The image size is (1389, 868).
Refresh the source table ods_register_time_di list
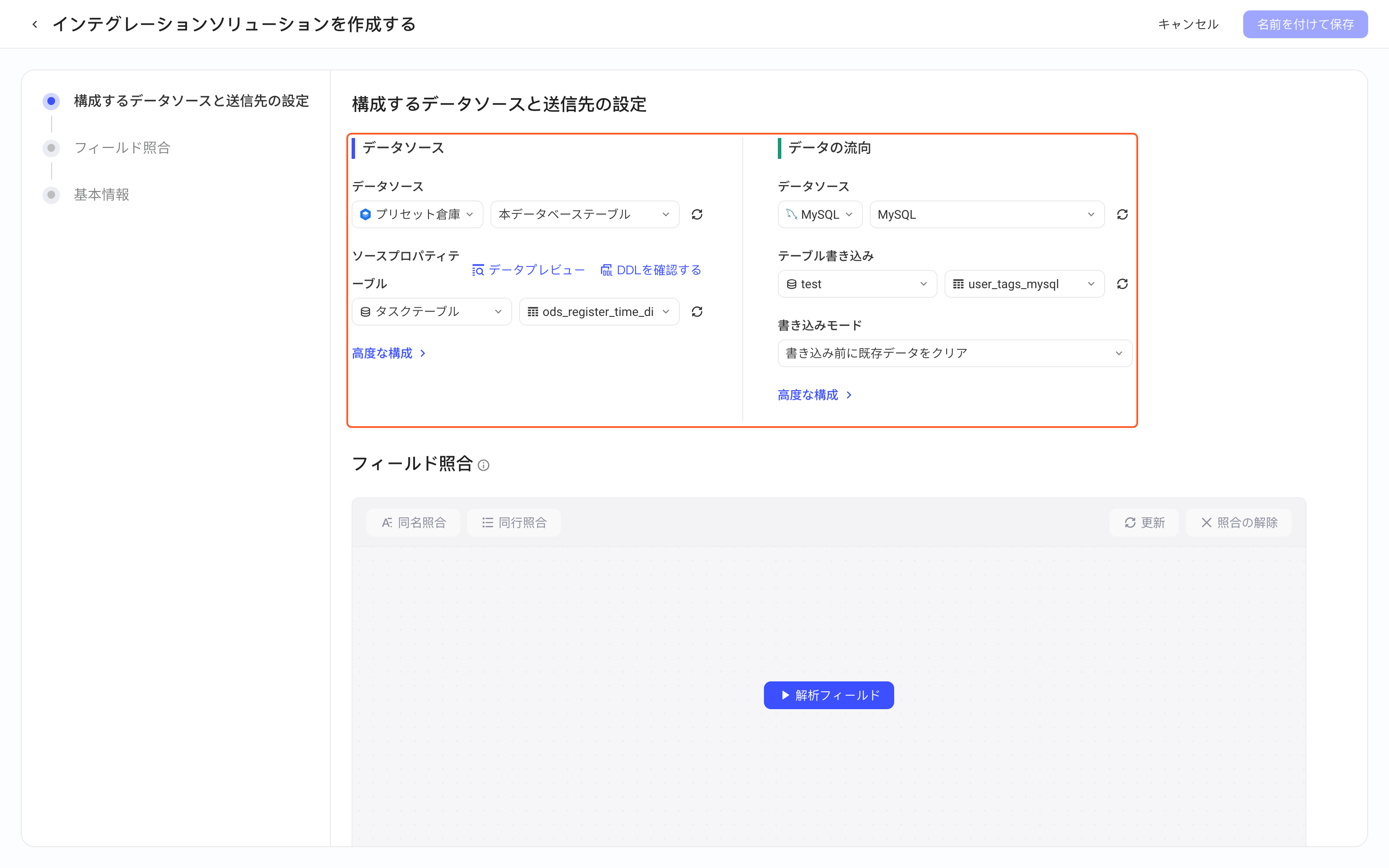(x=697, y=311)
